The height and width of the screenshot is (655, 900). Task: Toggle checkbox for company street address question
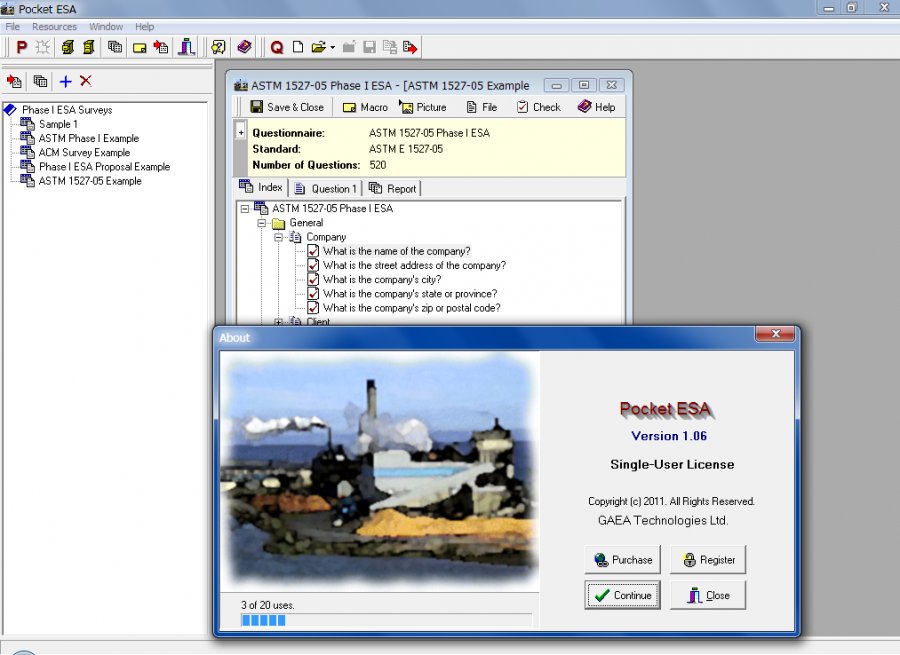(x=313, y=265)
